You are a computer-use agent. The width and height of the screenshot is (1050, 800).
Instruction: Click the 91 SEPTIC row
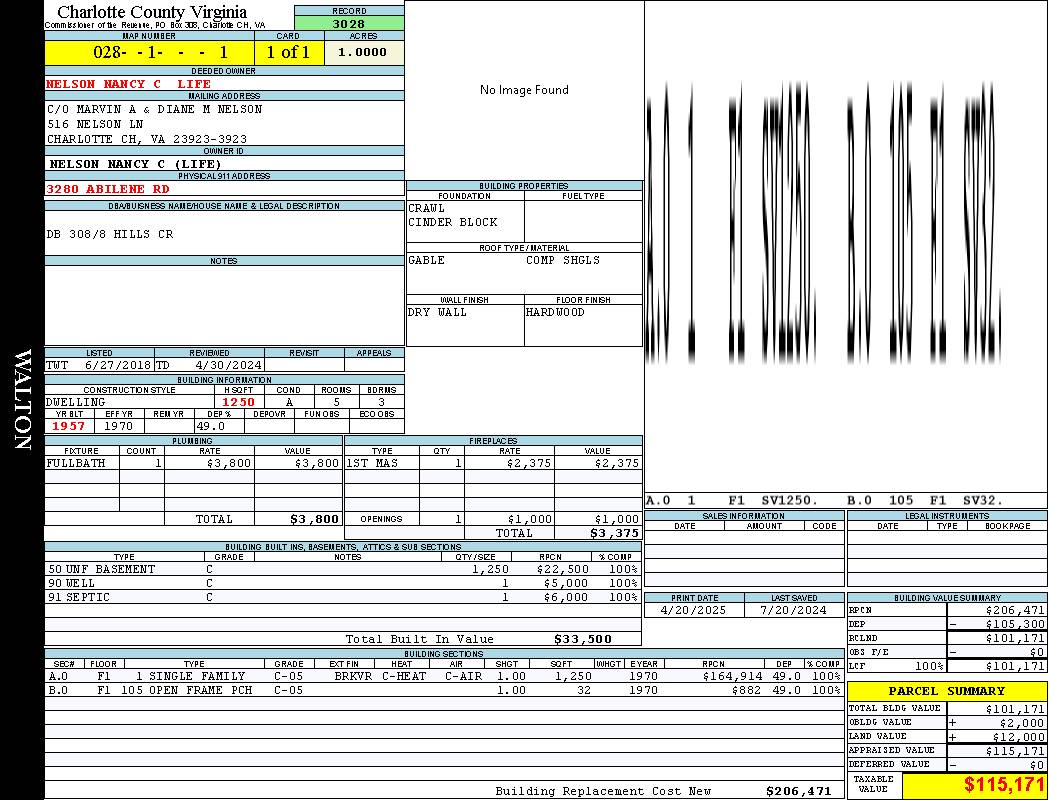click(343, 598)
